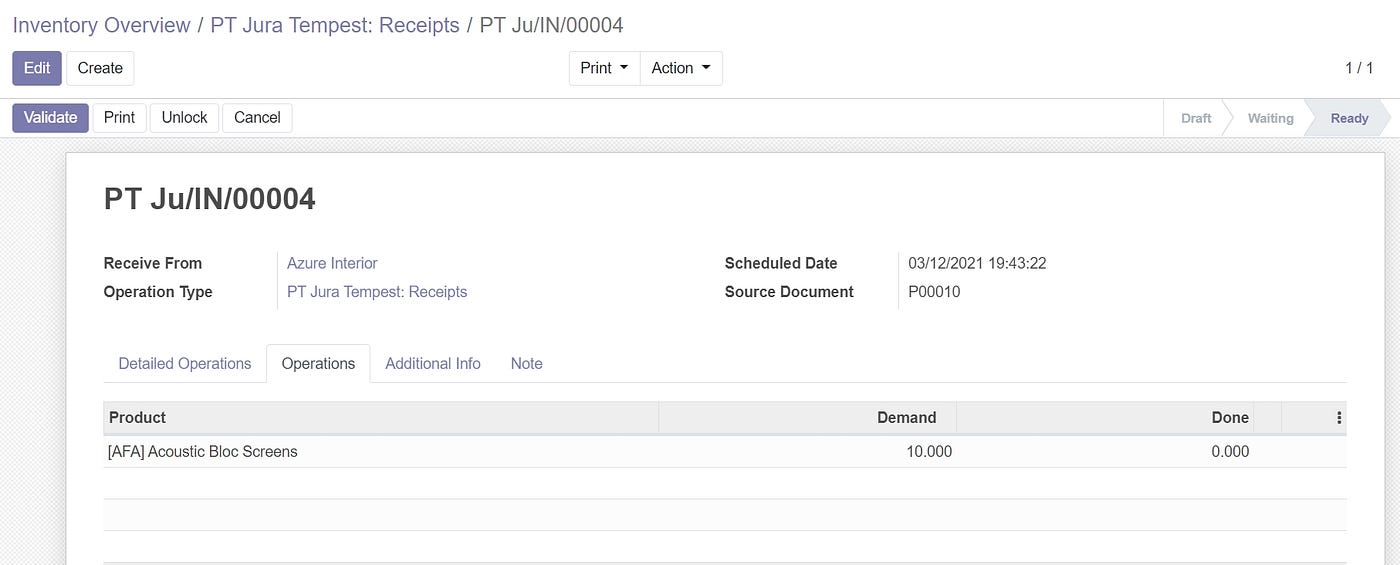This screenshot has height=565, width=1400.
Task: Sort by Product column header
Action: tap(381, 418)
